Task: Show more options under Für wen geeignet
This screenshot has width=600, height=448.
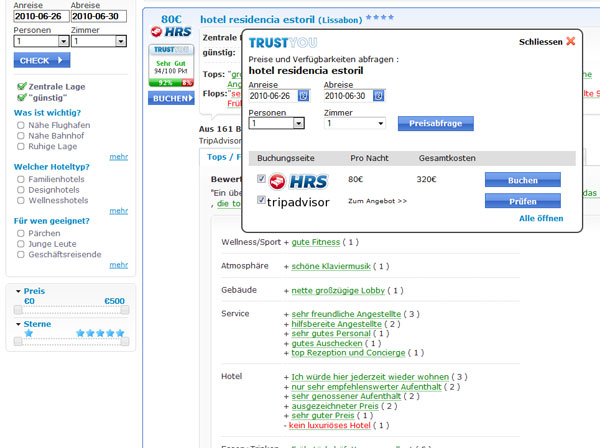Action: tap(119, 265)
